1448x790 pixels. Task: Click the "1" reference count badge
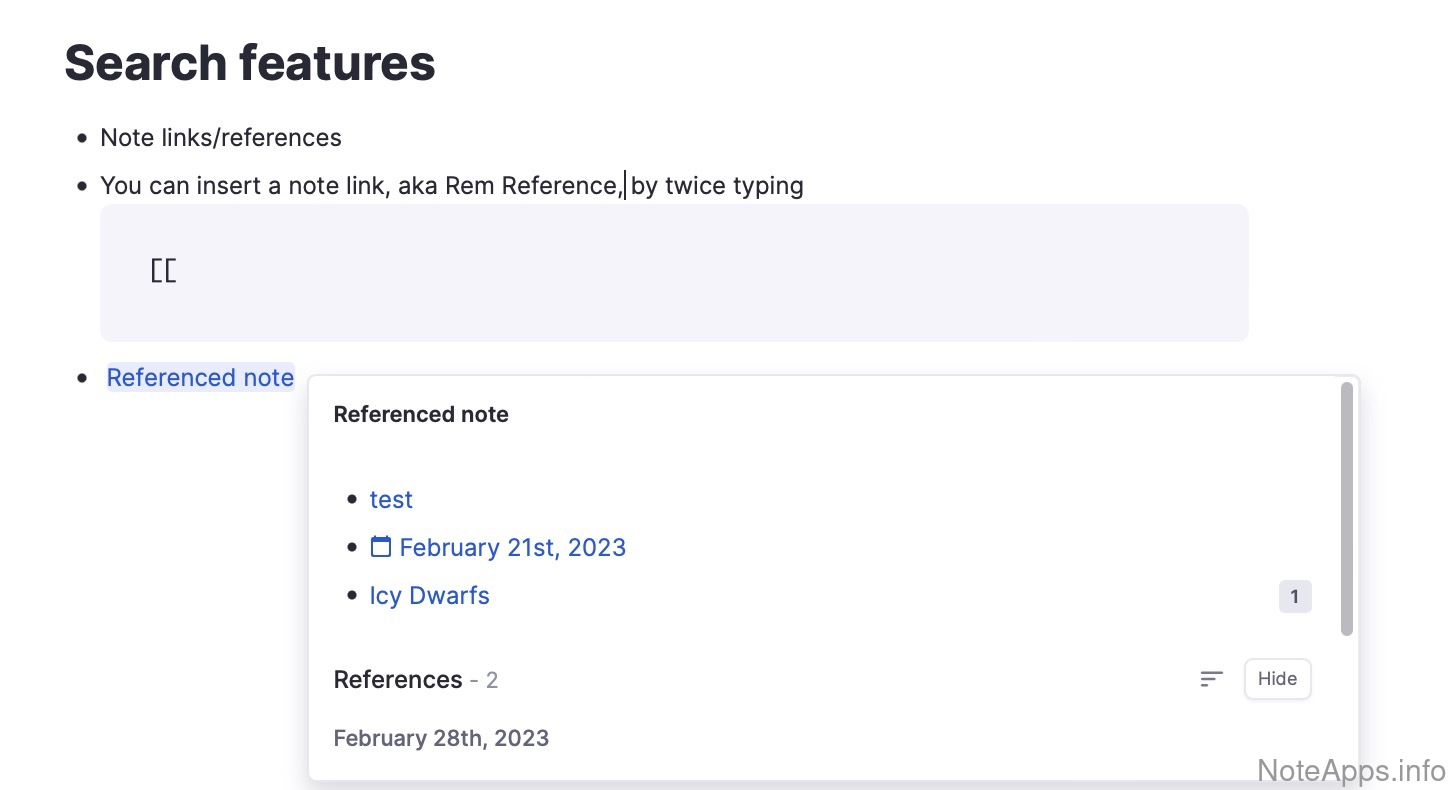point(1294,597)
